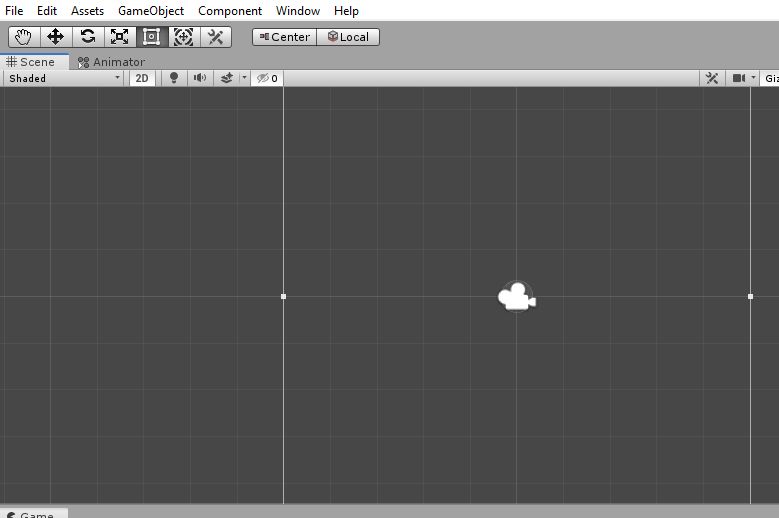This screenshot has width=779, height=518.
Task: Open the GameObject menu
Action: (x=151, y=11)
